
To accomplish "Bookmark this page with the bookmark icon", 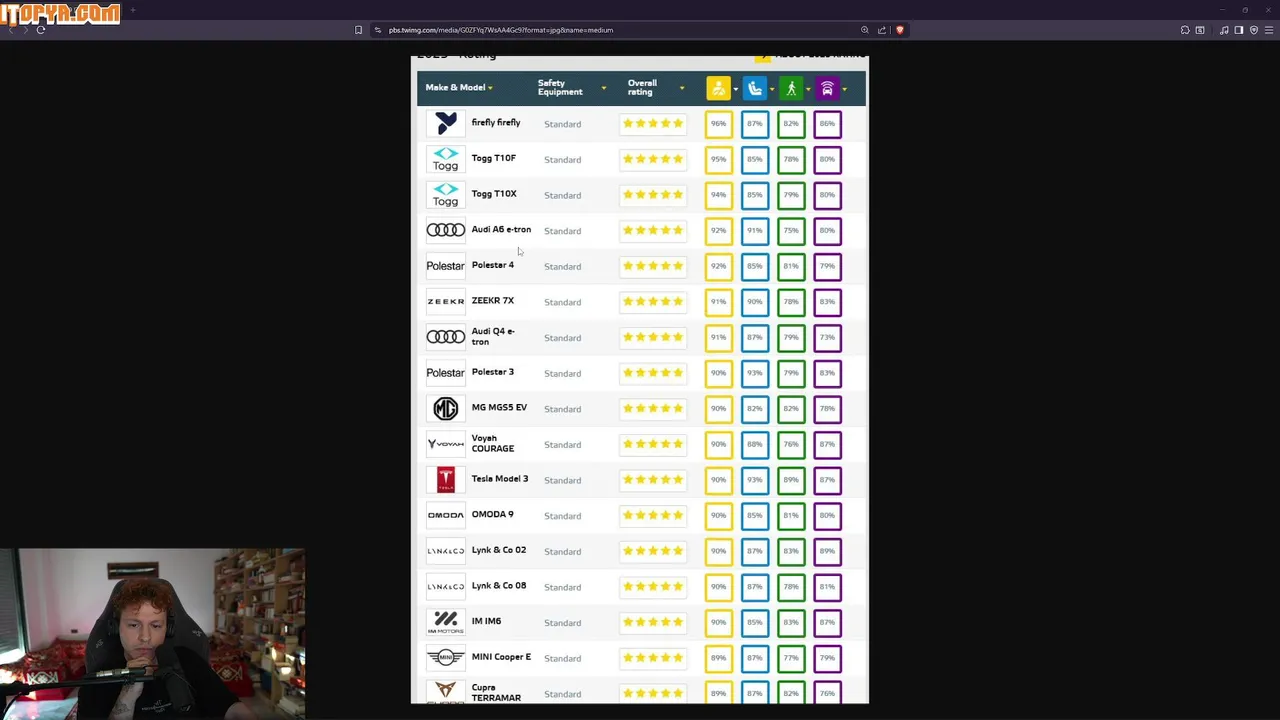I will [x=359, y=30].
